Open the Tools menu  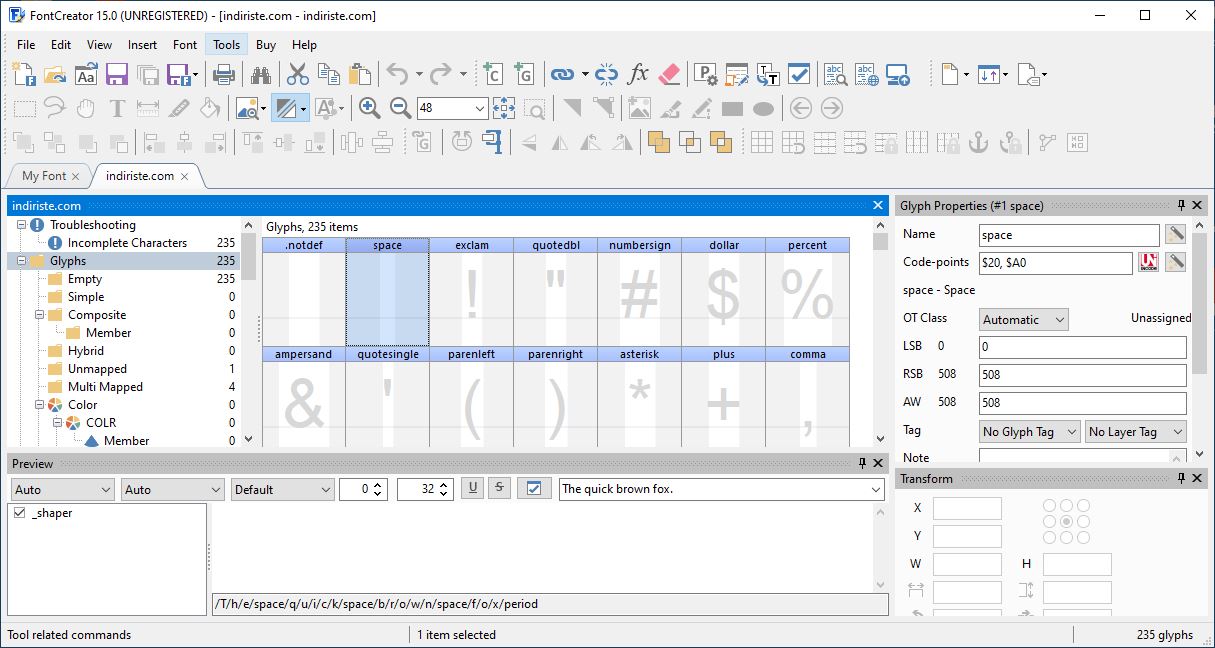(x=227, y=44)
